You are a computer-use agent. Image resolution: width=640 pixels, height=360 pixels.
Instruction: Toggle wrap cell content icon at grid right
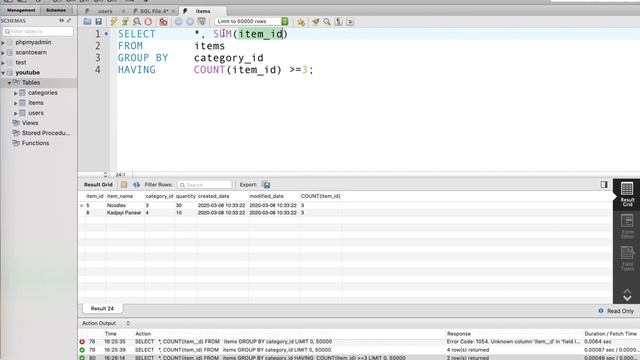(x=604, y=184)
